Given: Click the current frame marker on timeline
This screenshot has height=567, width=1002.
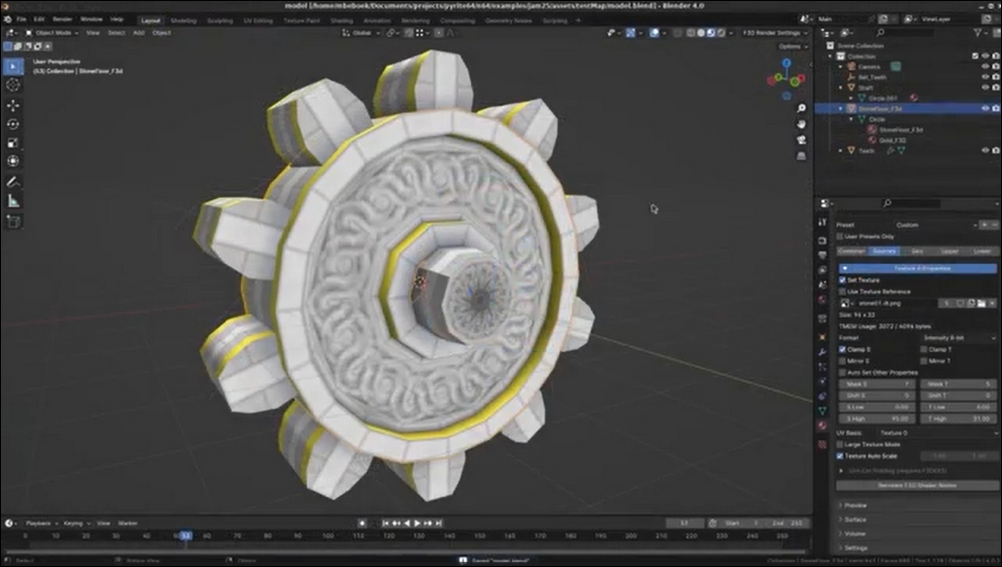Looking at the screenshot, I should point(186,536).
